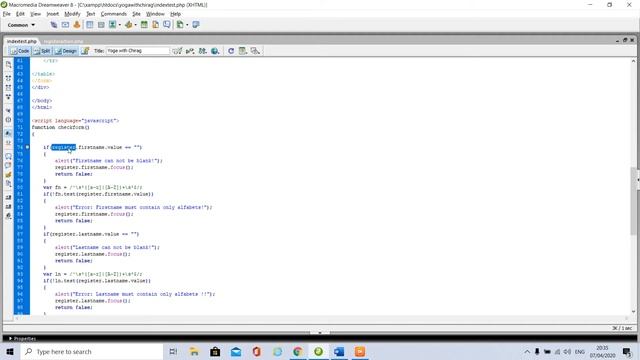Click the Templates insert icon
Viewport: 640px width, 360px height.
tap(180, 25)
